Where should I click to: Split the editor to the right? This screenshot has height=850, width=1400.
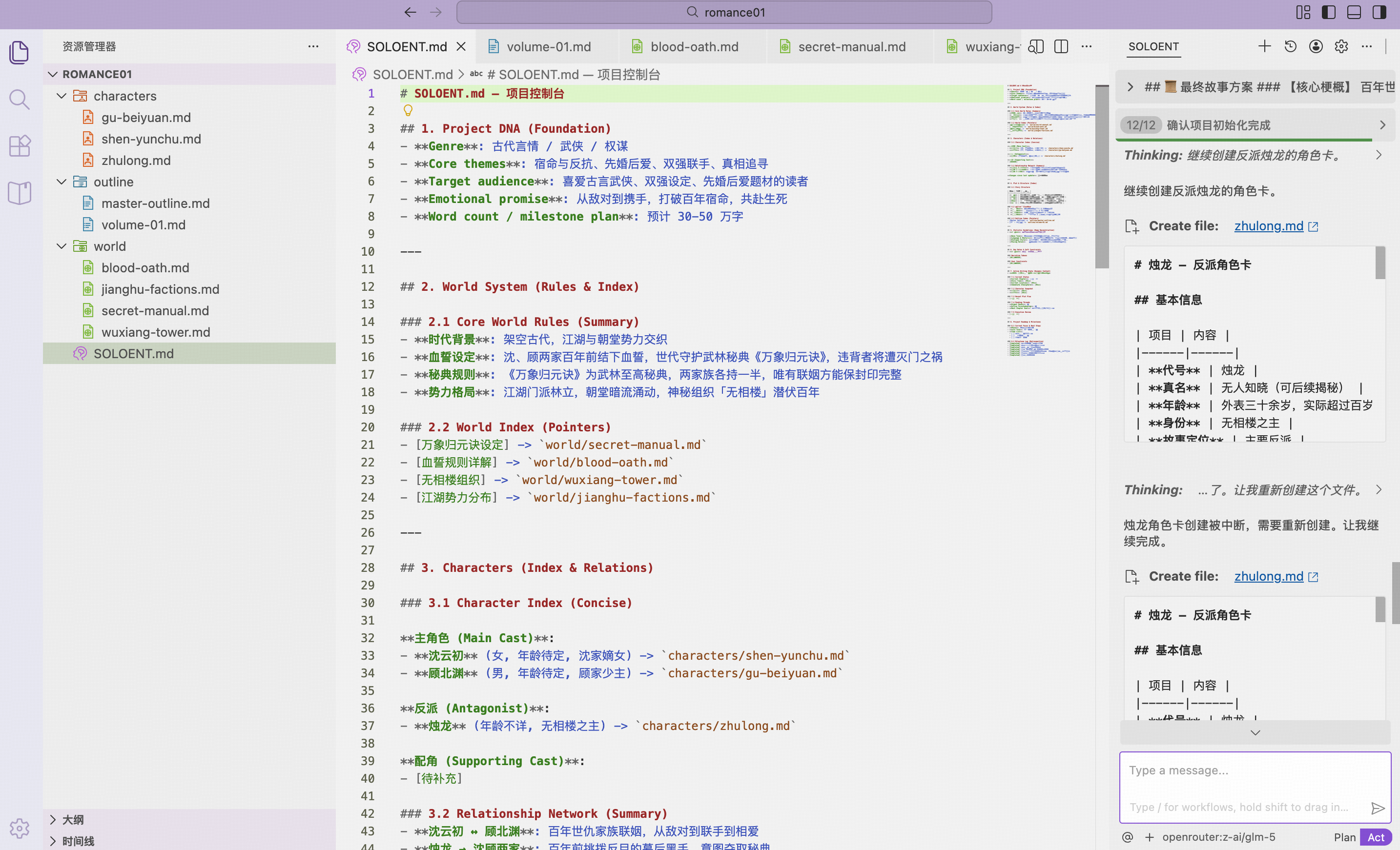pos(1061,46)
